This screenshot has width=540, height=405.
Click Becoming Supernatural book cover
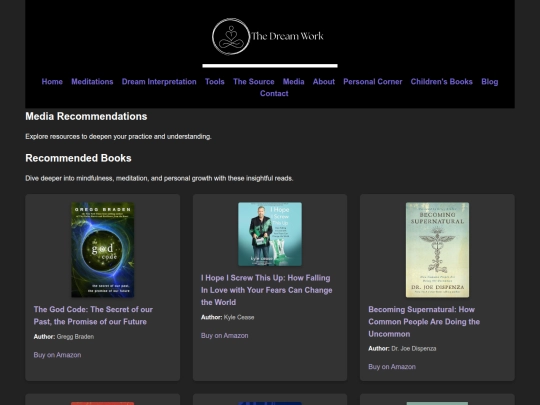(x=437, y=250)
